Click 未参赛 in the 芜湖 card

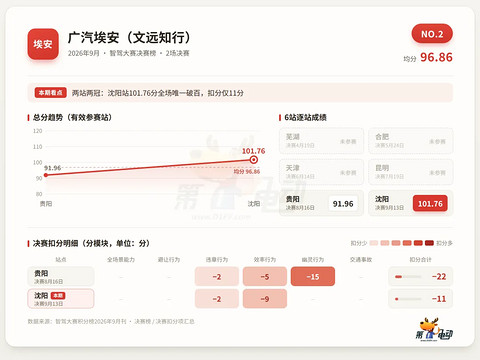[348, 141]
